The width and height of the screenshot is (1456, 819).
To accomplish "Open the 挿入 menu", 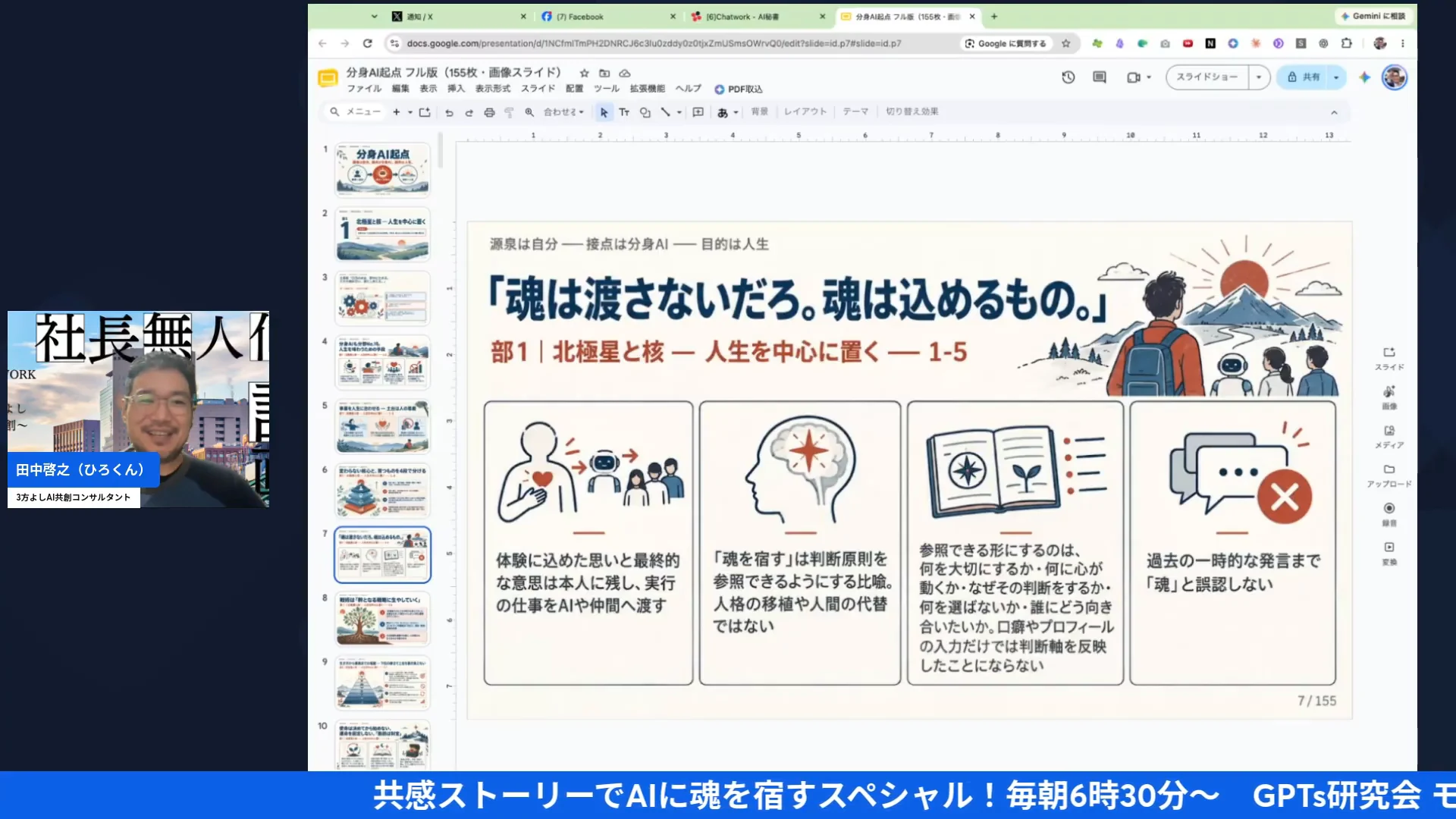I will point(456,89).
